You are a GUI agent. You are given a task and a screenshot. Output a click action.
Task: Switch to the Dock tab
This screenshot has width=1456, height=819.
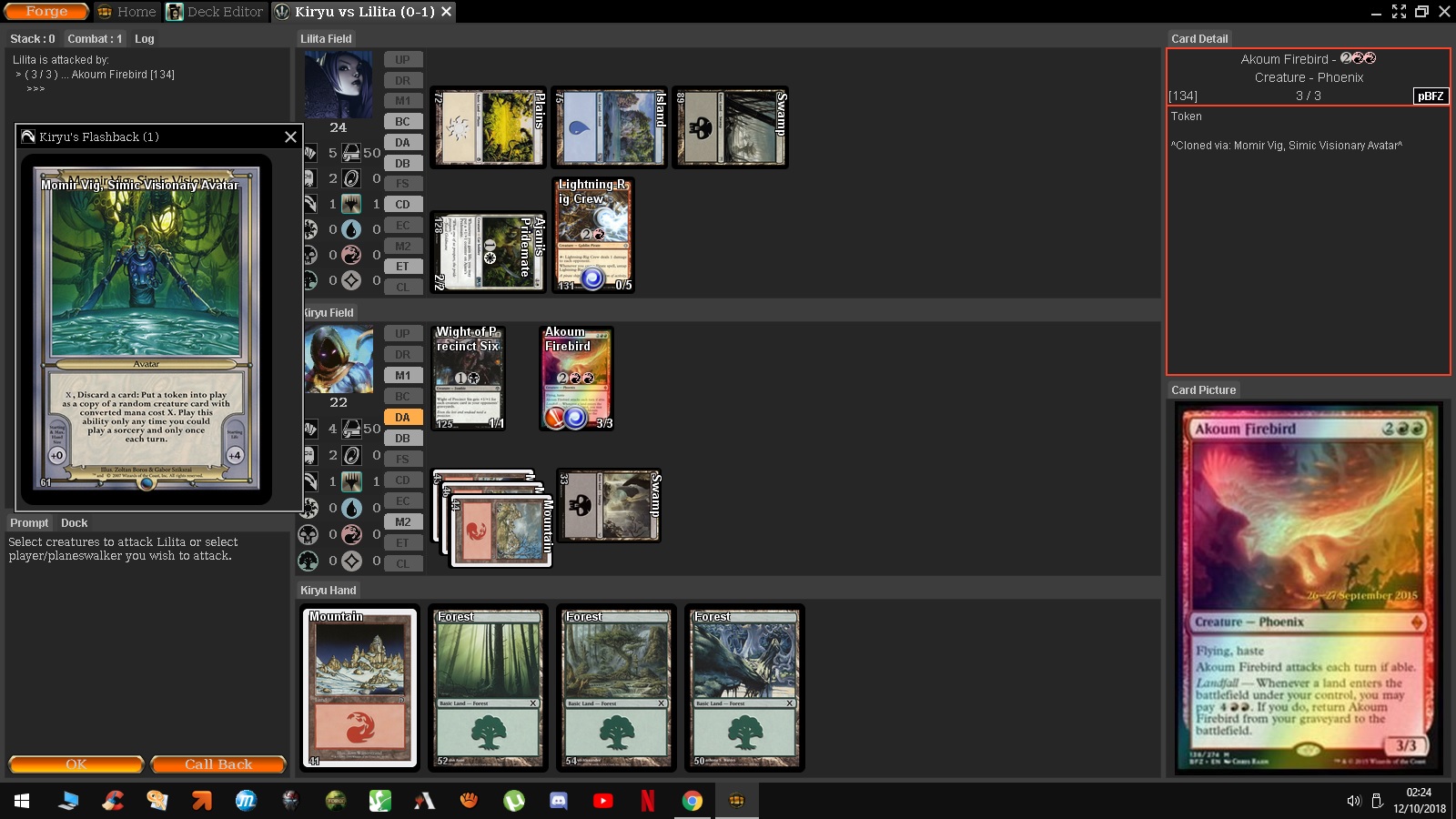(x=75, y=523)
